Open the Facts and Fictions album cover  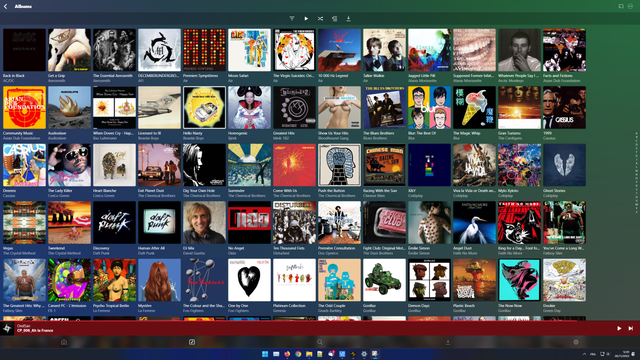pos(564,50)
